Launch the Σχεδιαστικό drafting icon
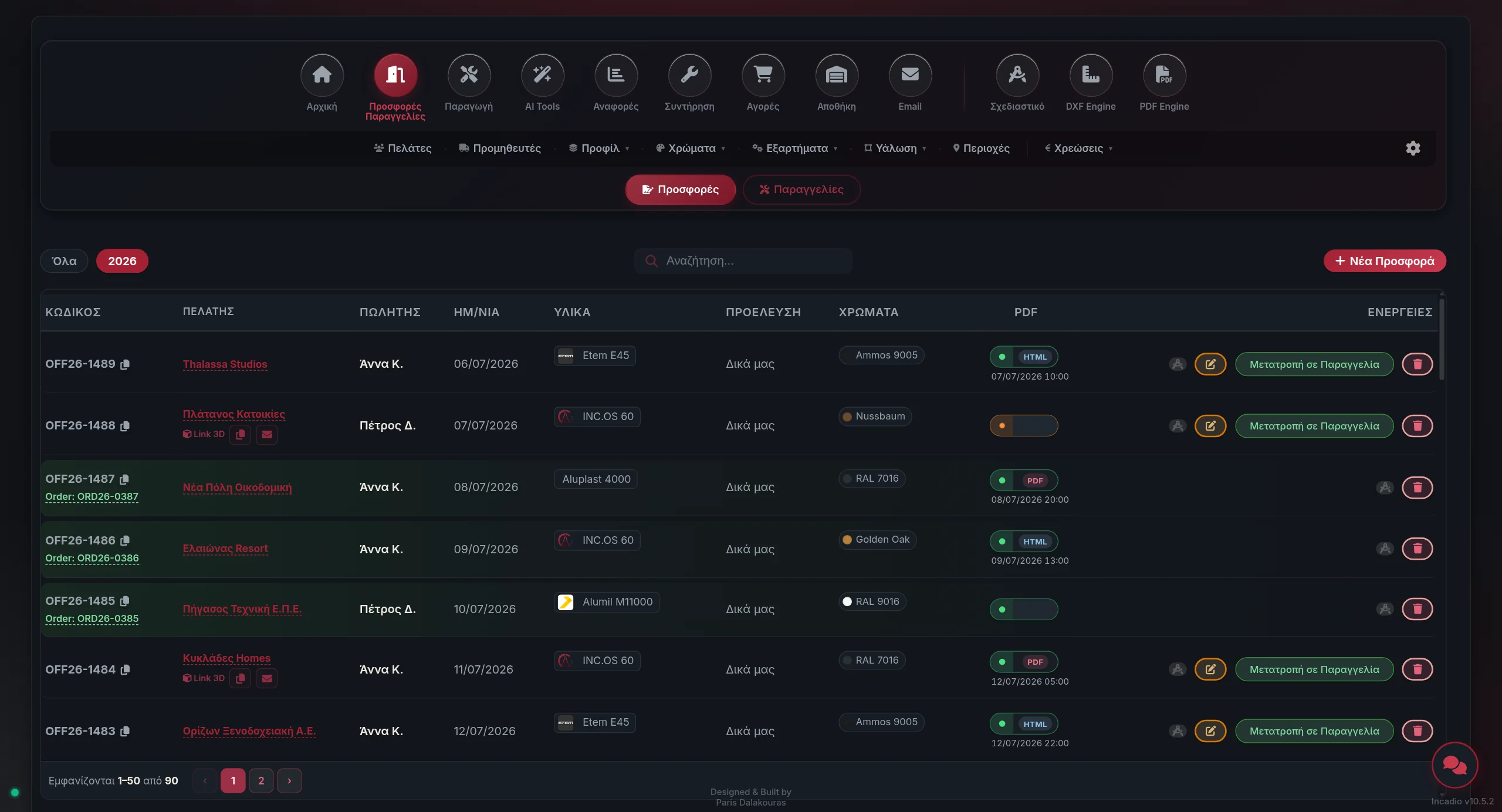 coord(1017,75)
